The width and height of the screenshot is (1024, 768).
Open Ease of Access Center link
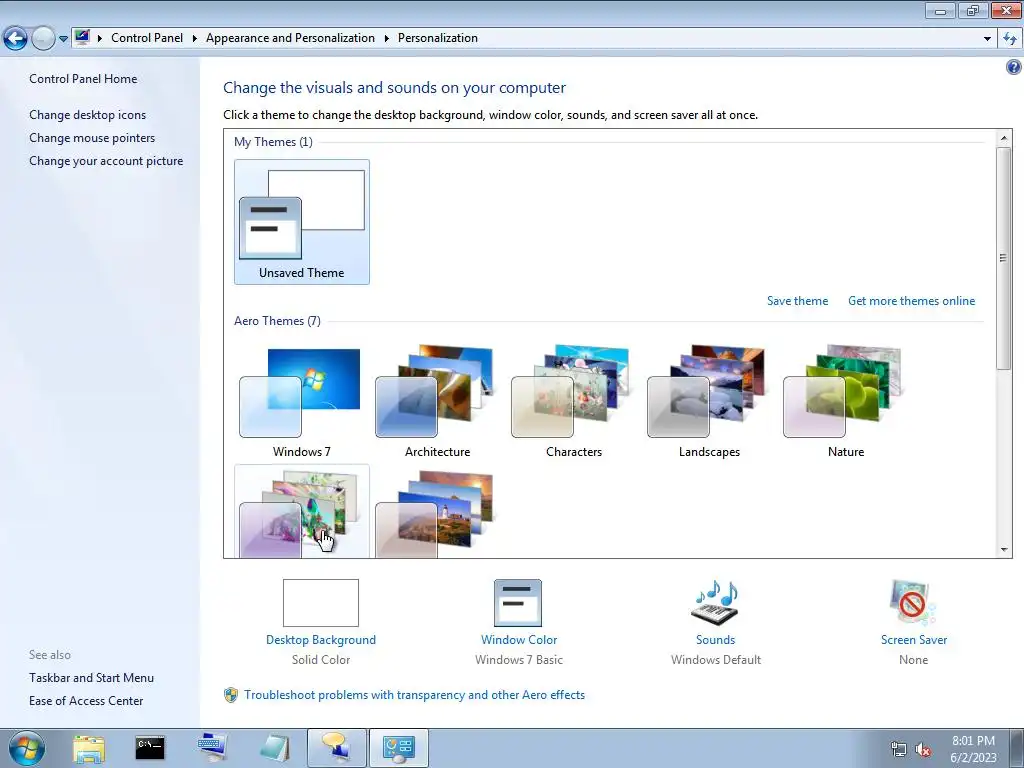(x=86, y=701)
